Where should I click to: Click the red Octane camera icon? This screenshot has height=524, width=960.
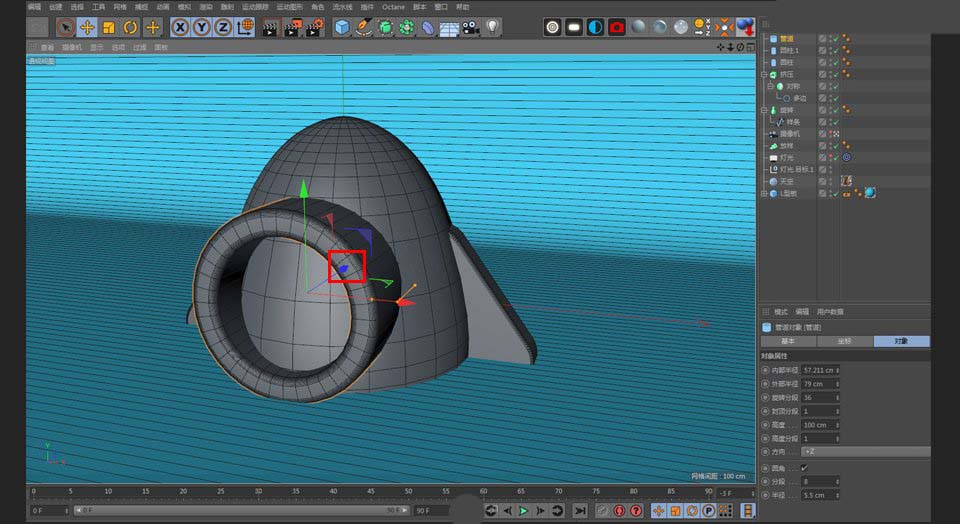click(617, 28)
